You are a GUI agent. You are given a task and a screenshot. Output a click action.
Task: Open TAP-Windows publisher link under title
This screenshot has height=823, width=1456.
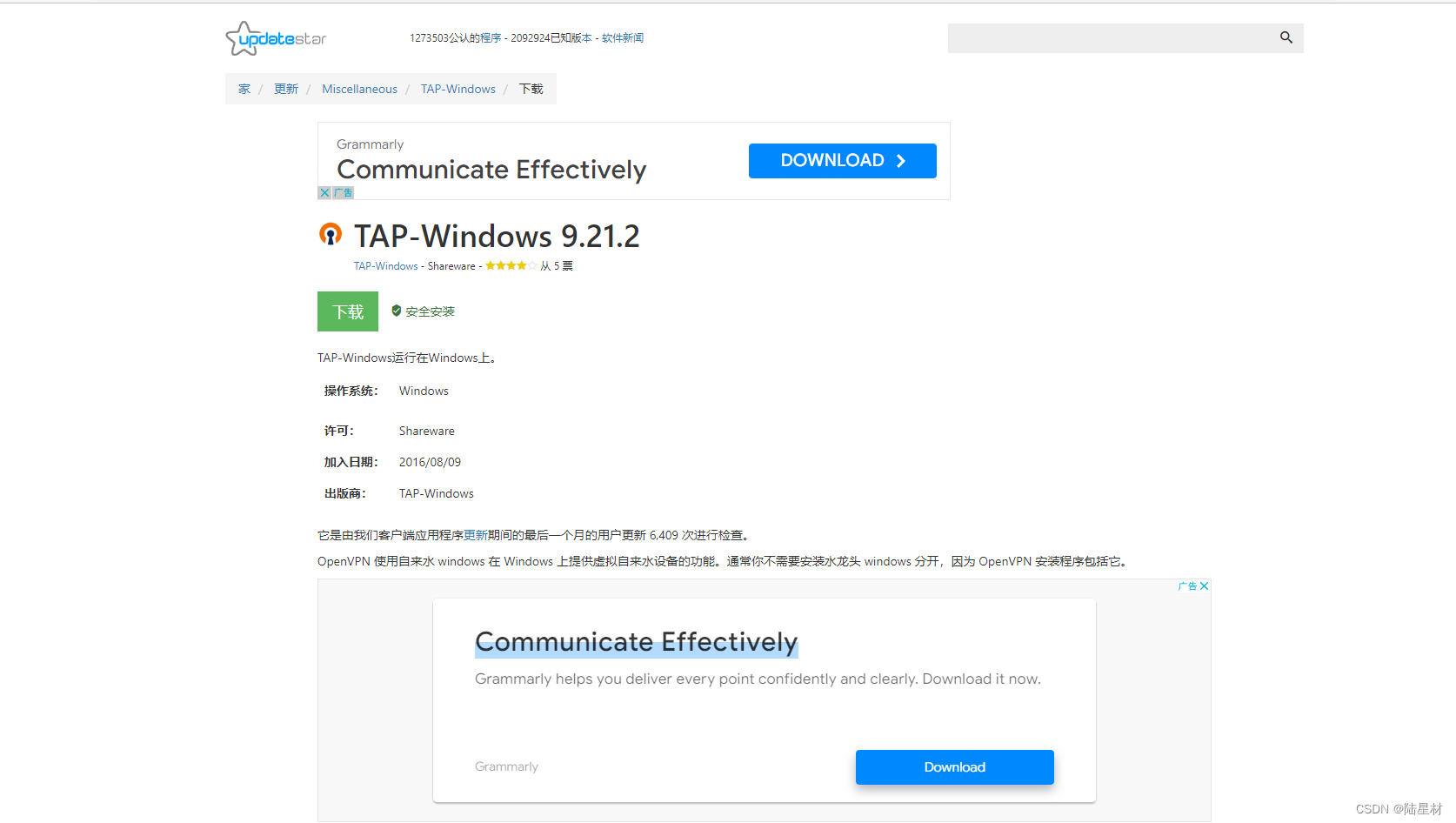(385, 266)
